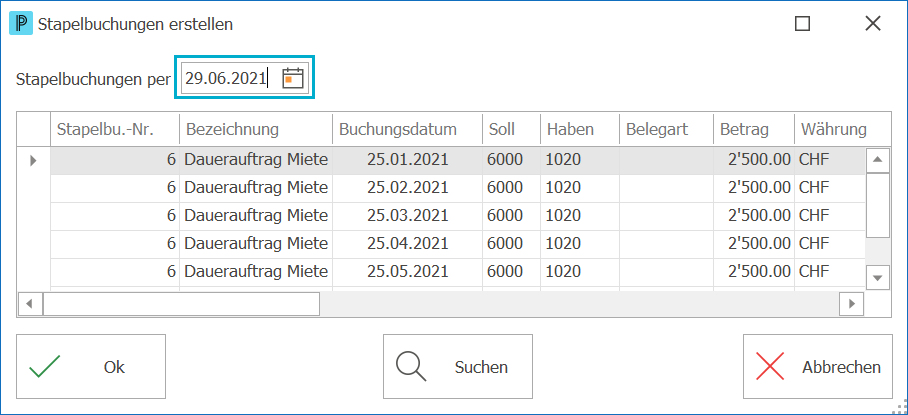The image size is (908, 415).
Task: Select booking date 25.02.2021 cell
Action: [408, 188]
